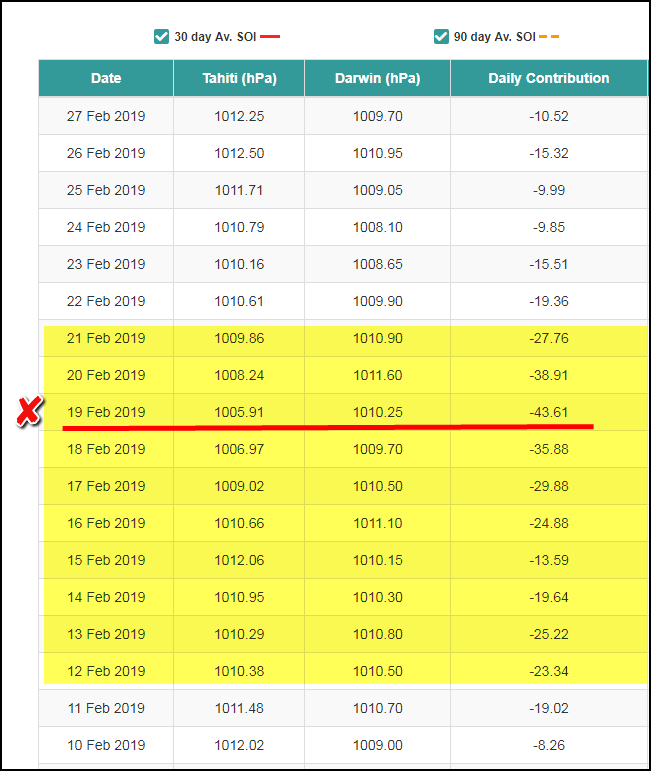Select the 22 Feb 2019 date cell

[x=106, y=301]
